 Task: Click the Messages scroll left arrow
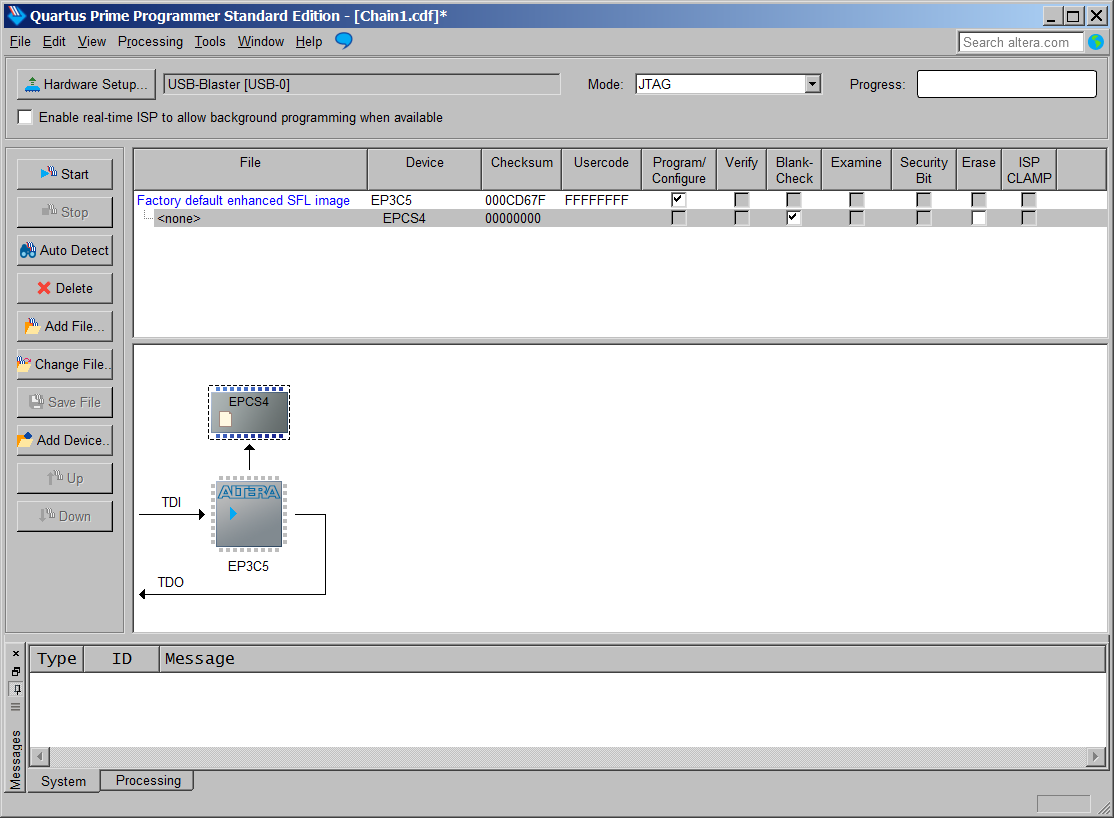click(x=40, y=756)
